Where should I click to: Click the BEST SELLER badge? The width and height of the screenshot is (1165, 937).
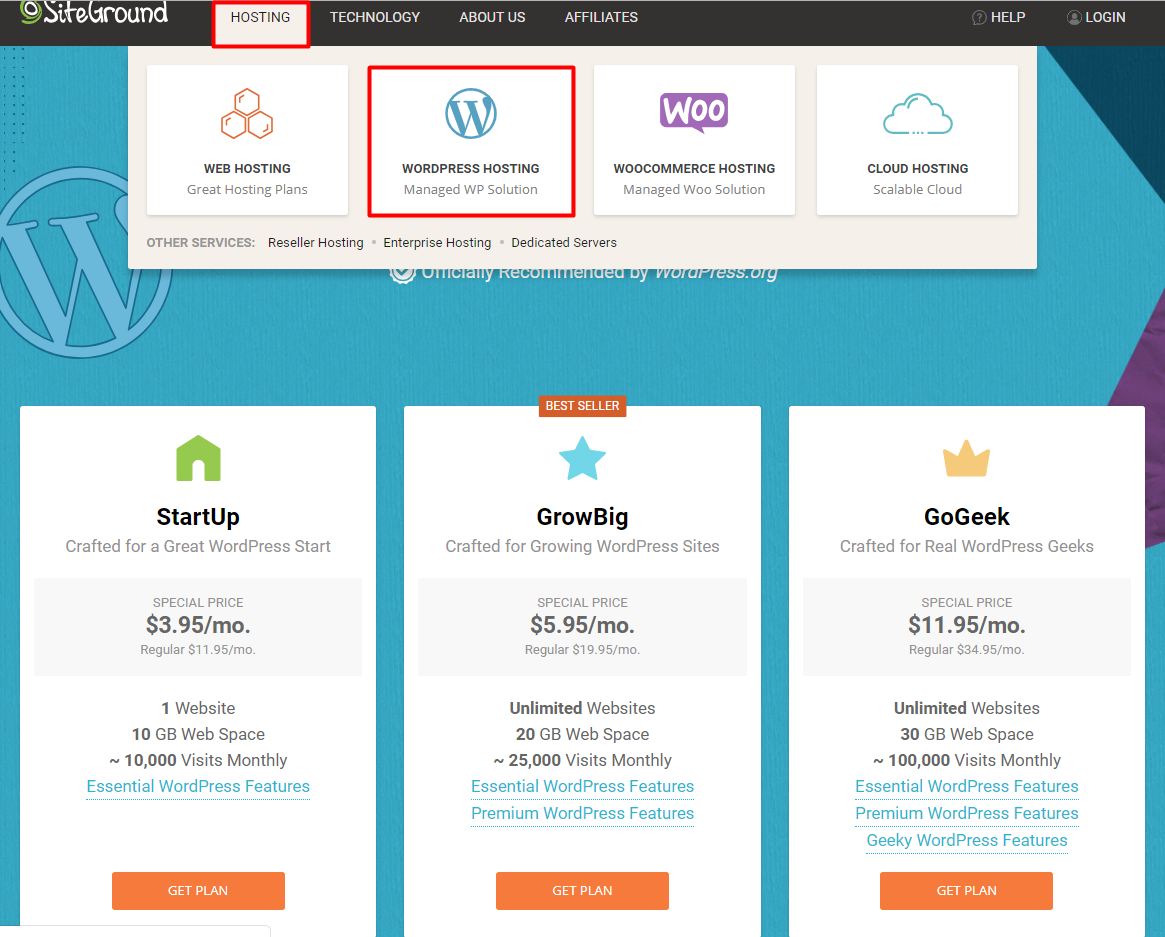(582, 406)
